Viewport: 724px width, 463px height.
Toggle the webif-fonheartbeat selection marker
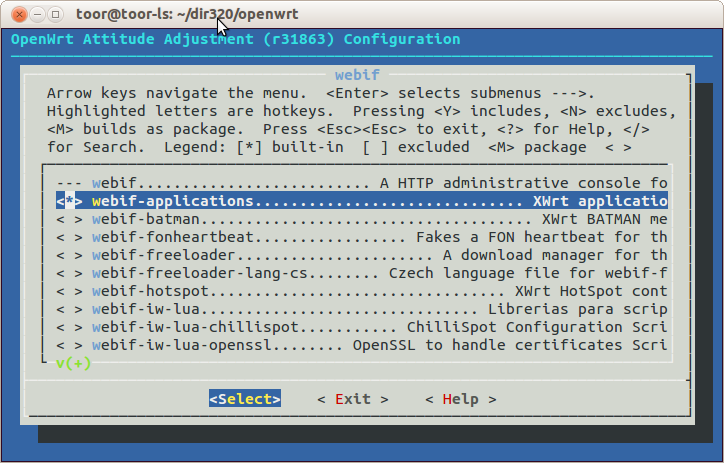click(x=69, y=237)
